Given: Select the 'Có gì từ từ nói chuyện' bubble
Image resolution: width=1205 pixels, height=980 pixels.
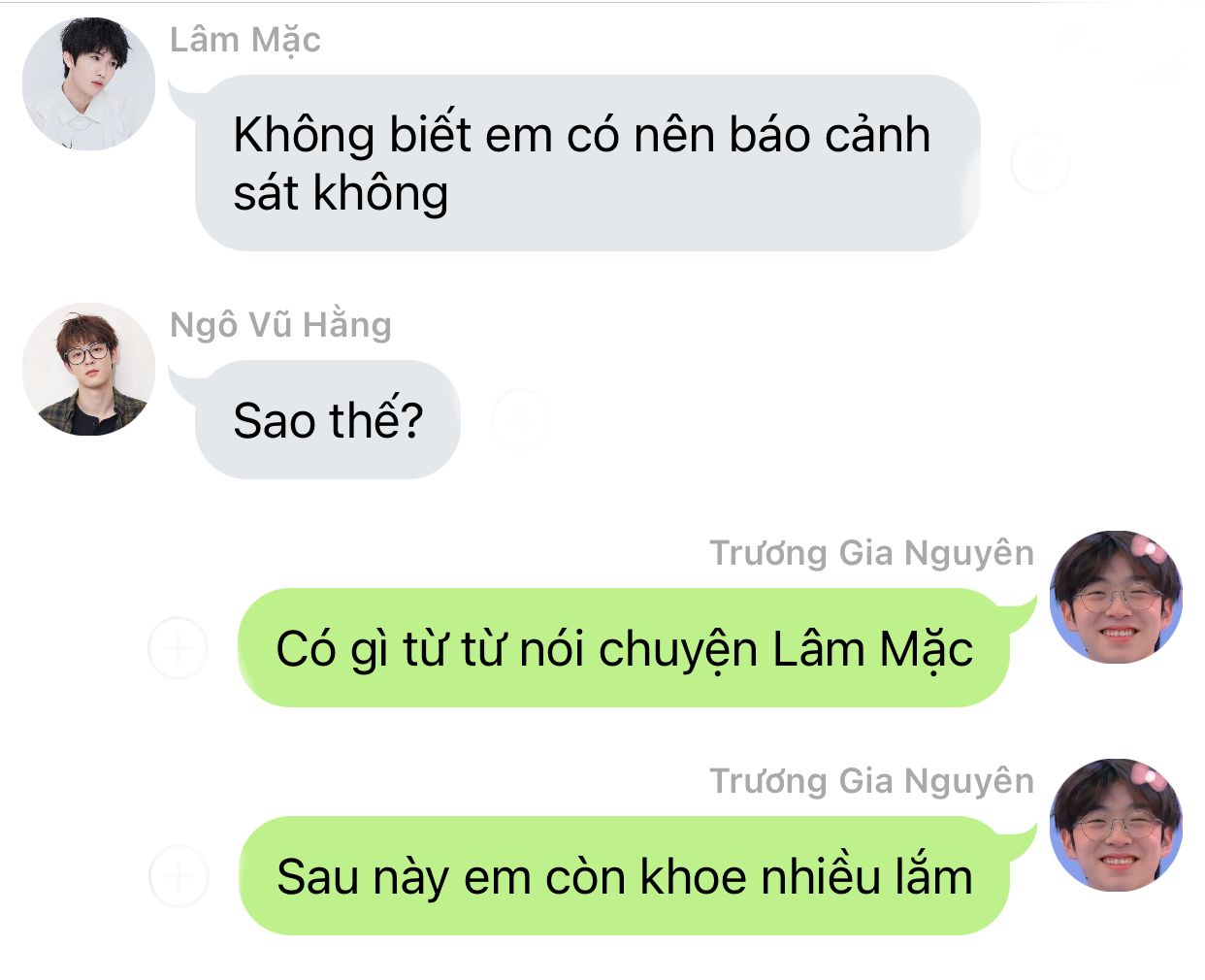Looking at the screenshot, I should tap(624, 647).
